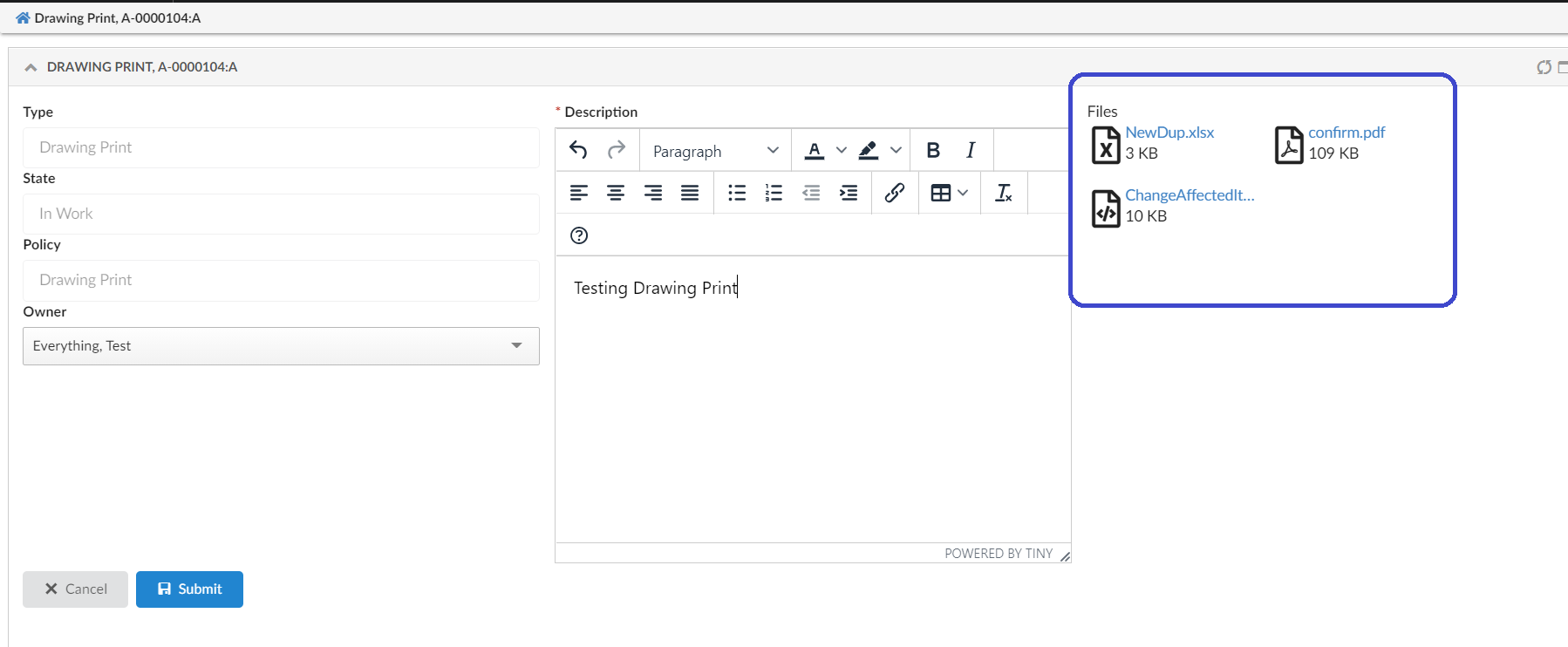Image resolution: width=1568 pixels, height=647 pixels.
Task: Click the Undo arrow in editor toolbar
Action: click(578, 150)
